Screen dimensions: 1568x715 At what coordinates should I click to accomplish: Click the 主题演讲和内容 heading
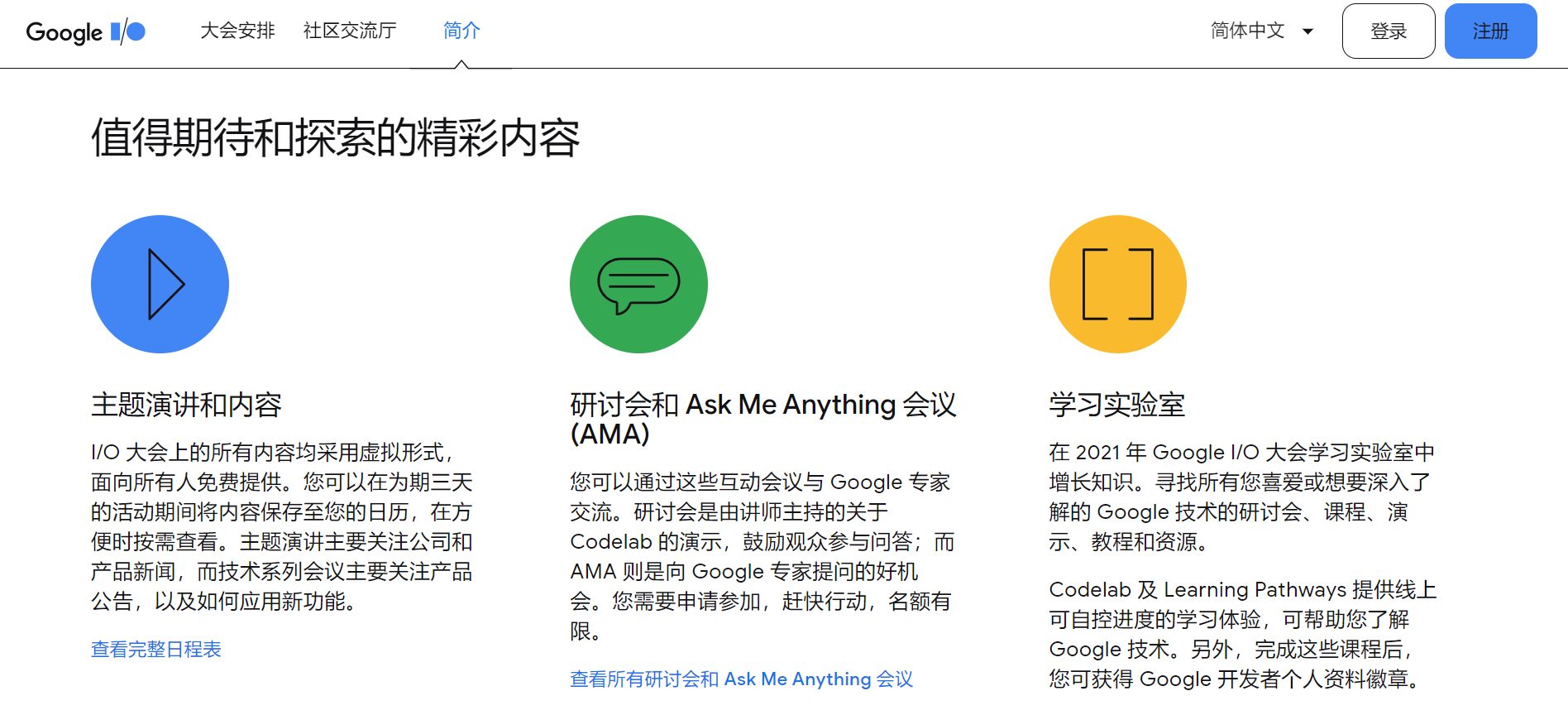pos(186,405)
